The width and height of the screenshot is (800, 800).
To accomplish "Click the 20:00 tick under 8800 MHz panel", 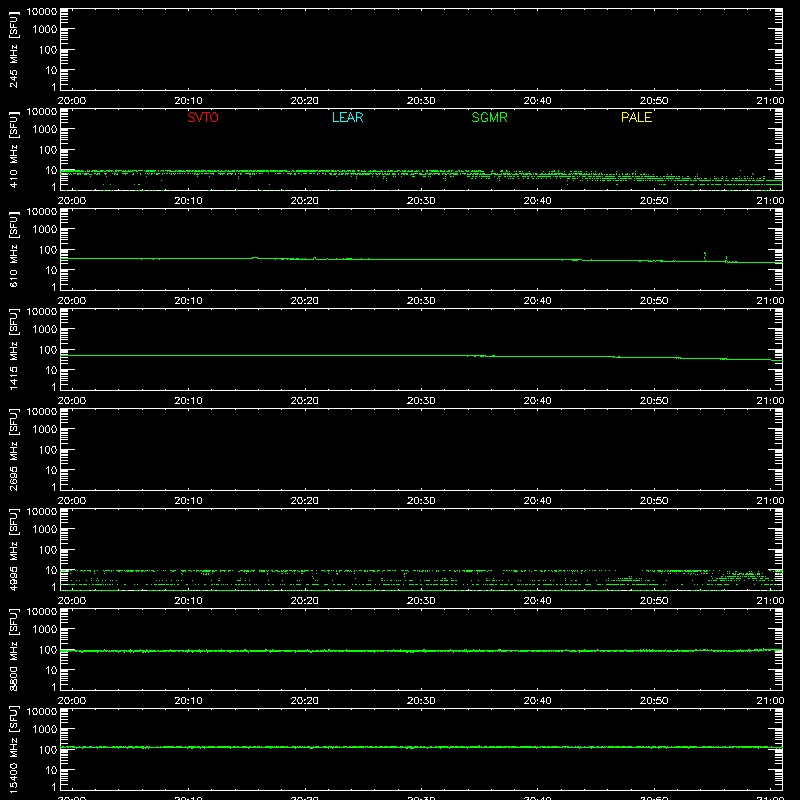I will 72,701.
